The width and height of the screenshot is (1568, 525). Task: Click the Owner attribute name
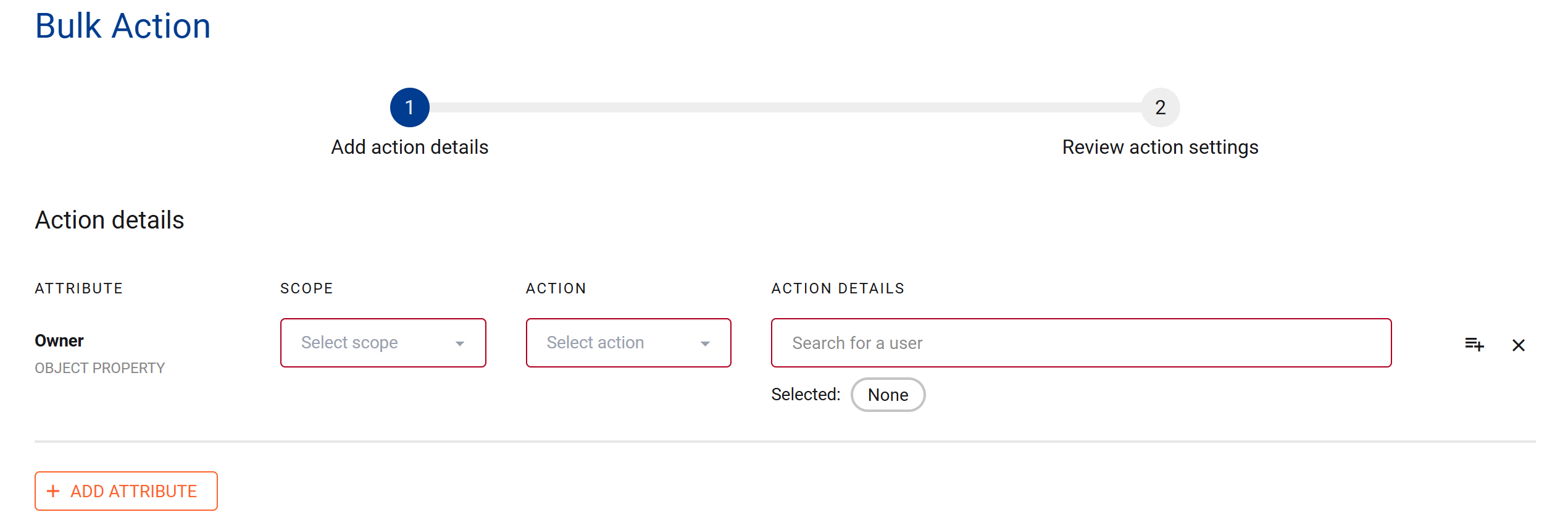[x=59, y=340]
